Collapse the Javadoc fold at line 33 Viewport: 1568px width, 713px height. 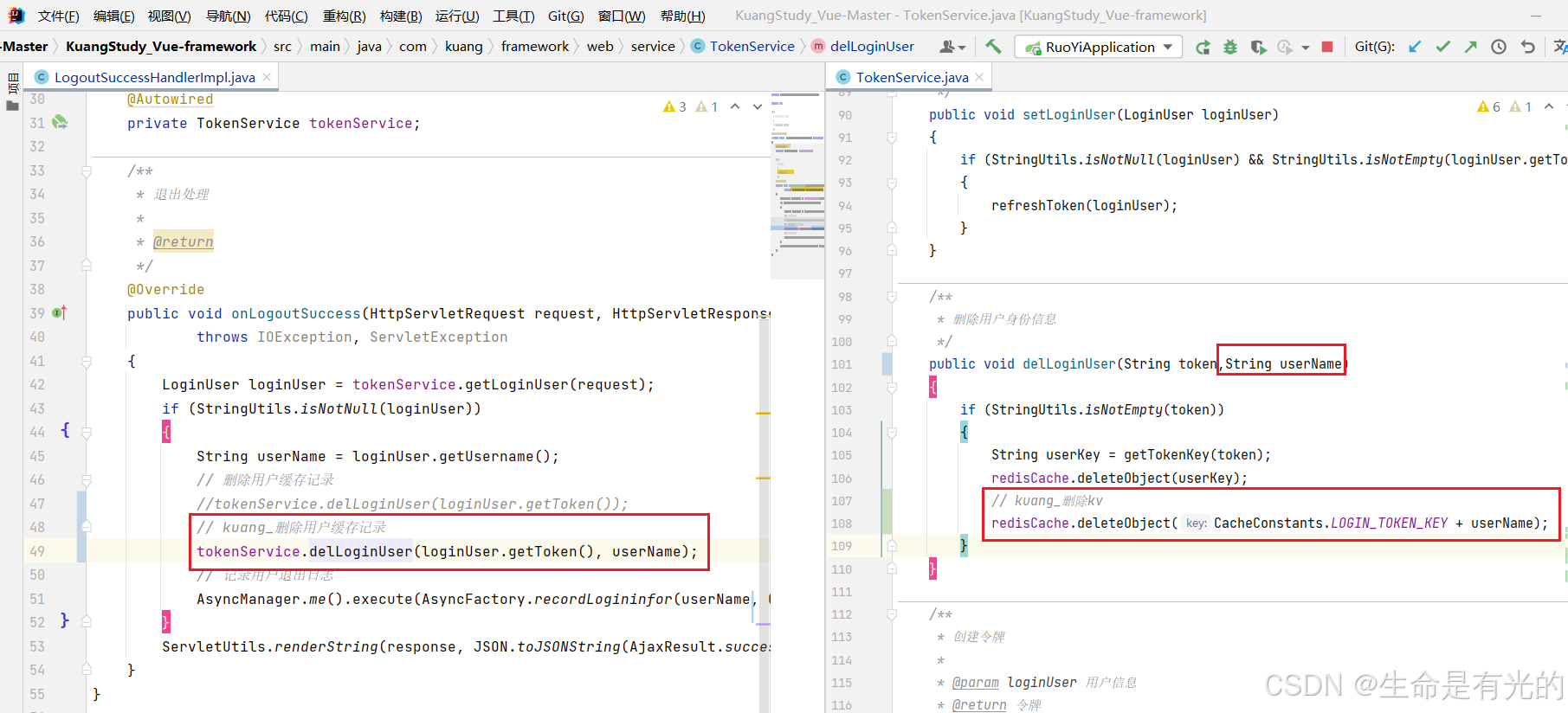87,171
